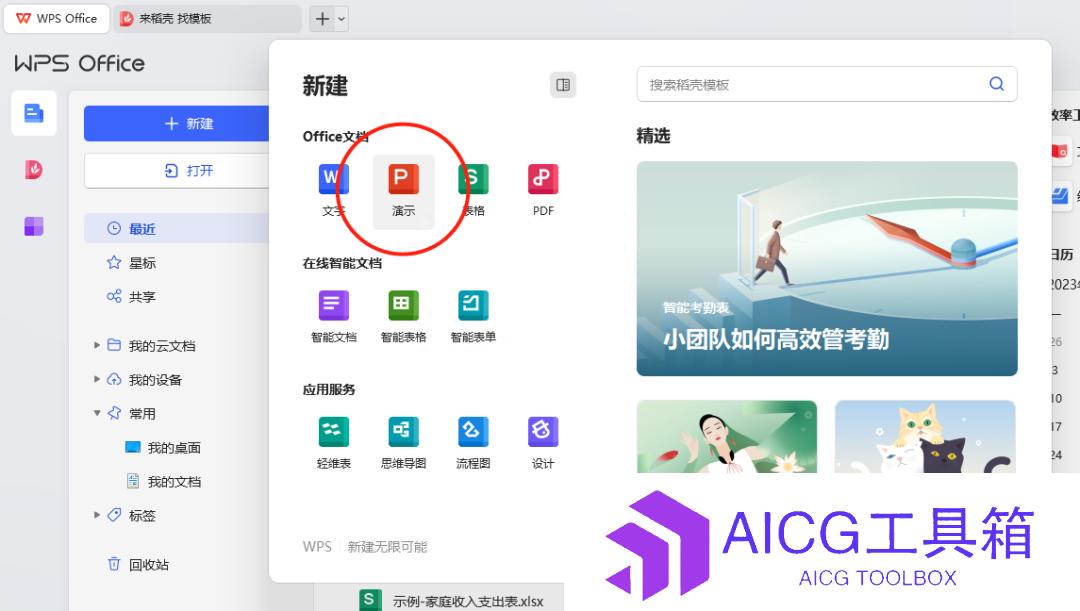Image resolution: width=1080 pixels, height=611 pixels.
Task: Add a new tab with plus button
Action: [322, 19]
